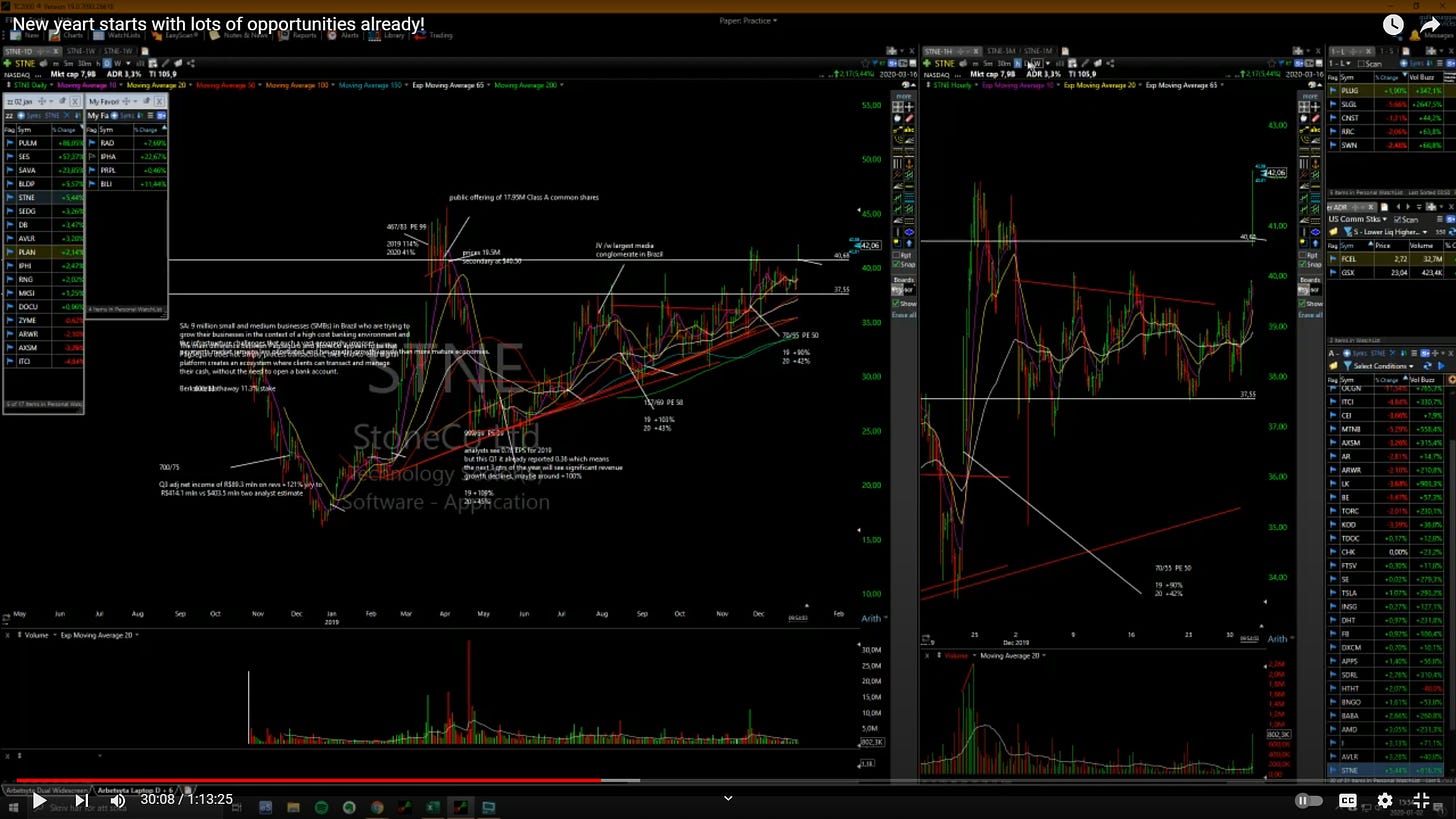Open Notes & News in toolbar
Viewport: 1456px width, 819px height.
pos(240,35)
